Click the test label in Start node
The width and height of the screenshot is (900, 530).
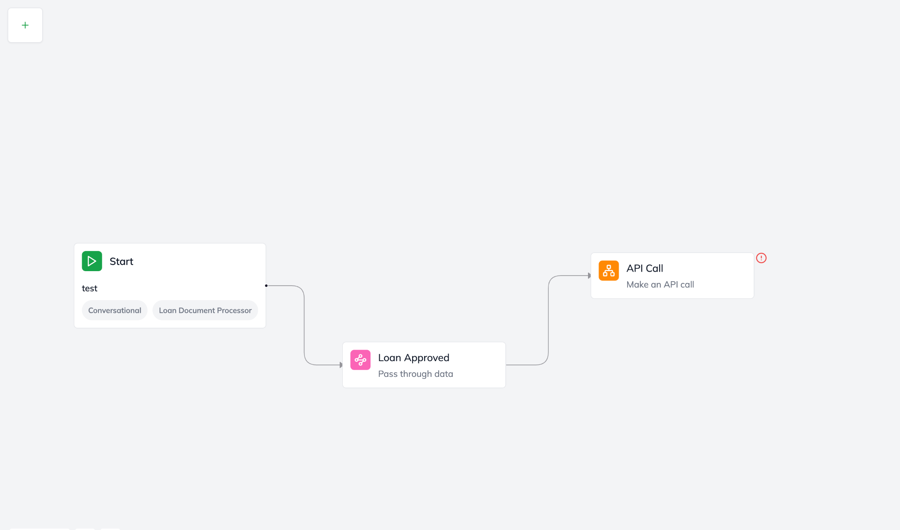pos(90,288)
